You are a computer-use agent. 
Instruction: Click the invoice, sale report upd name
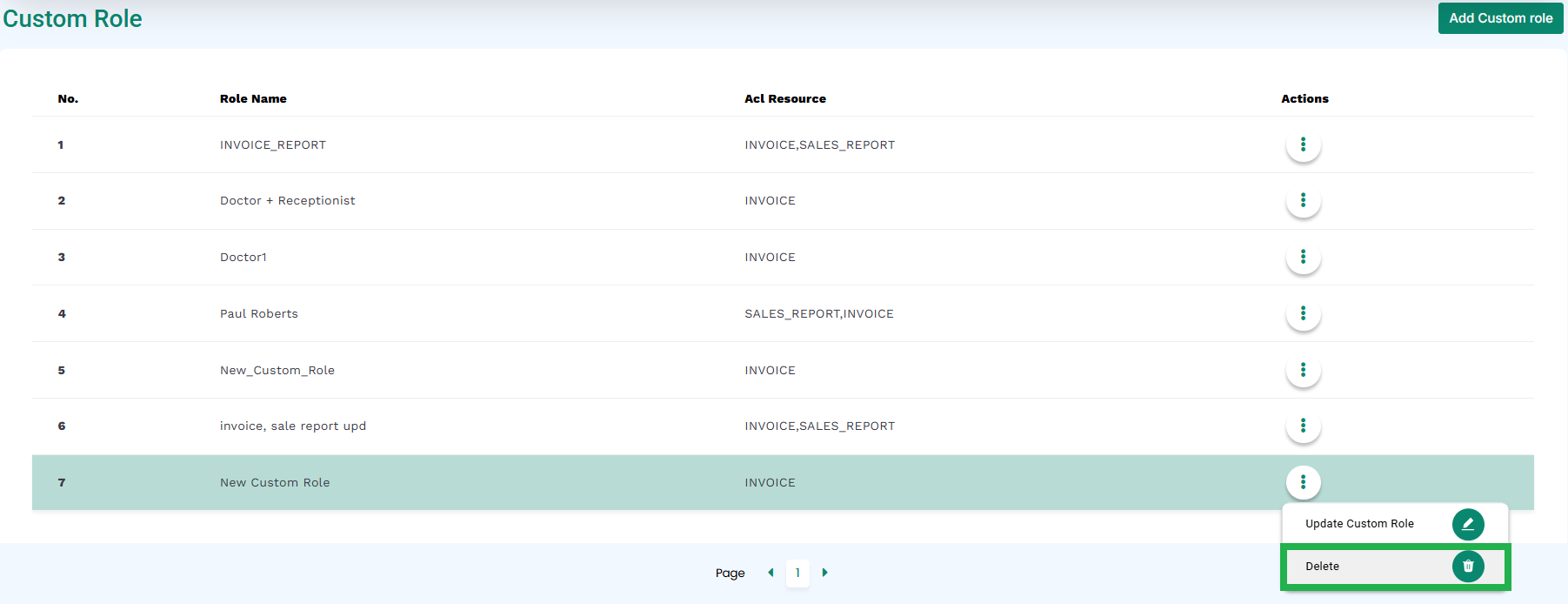tap(293, 426)
